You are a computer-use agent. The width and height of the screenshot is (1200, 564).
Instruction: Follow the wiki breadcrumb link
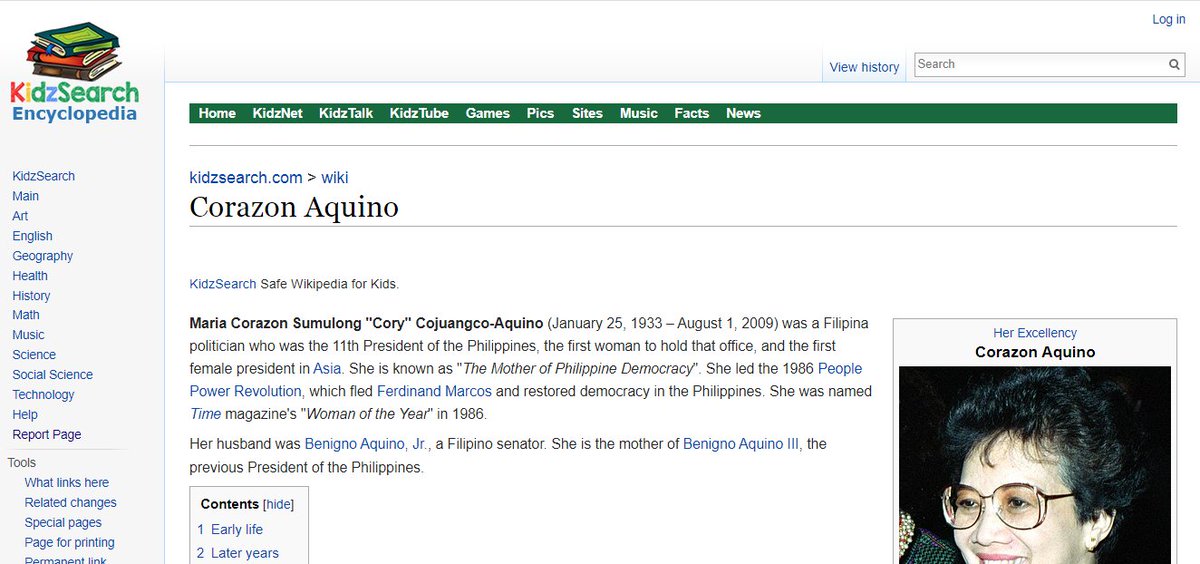335,178
